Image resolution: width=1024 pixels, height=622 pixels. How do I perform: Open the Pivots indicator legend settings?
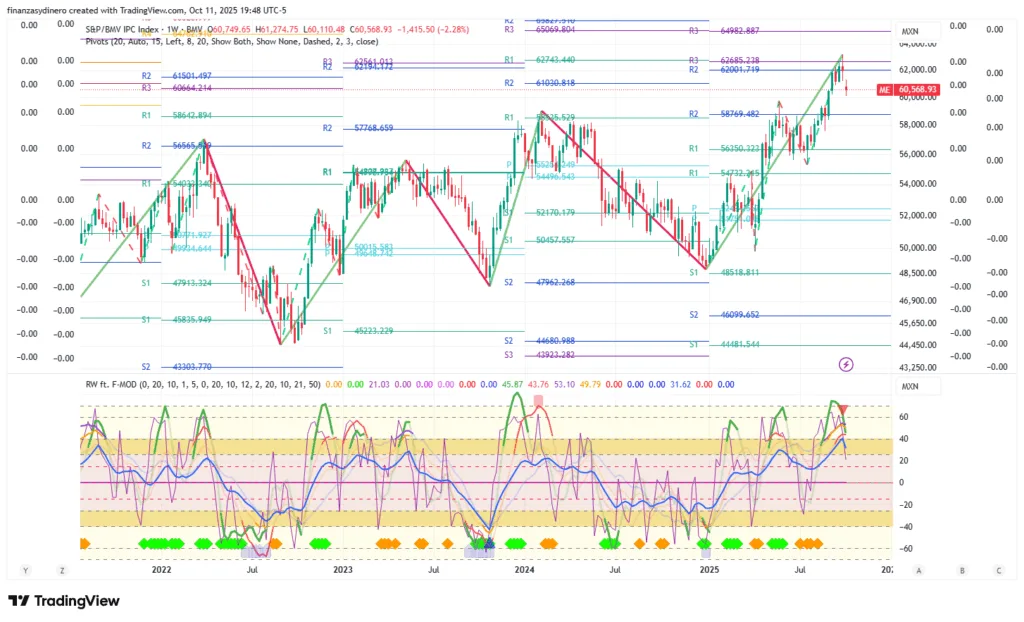pos(230,42)
